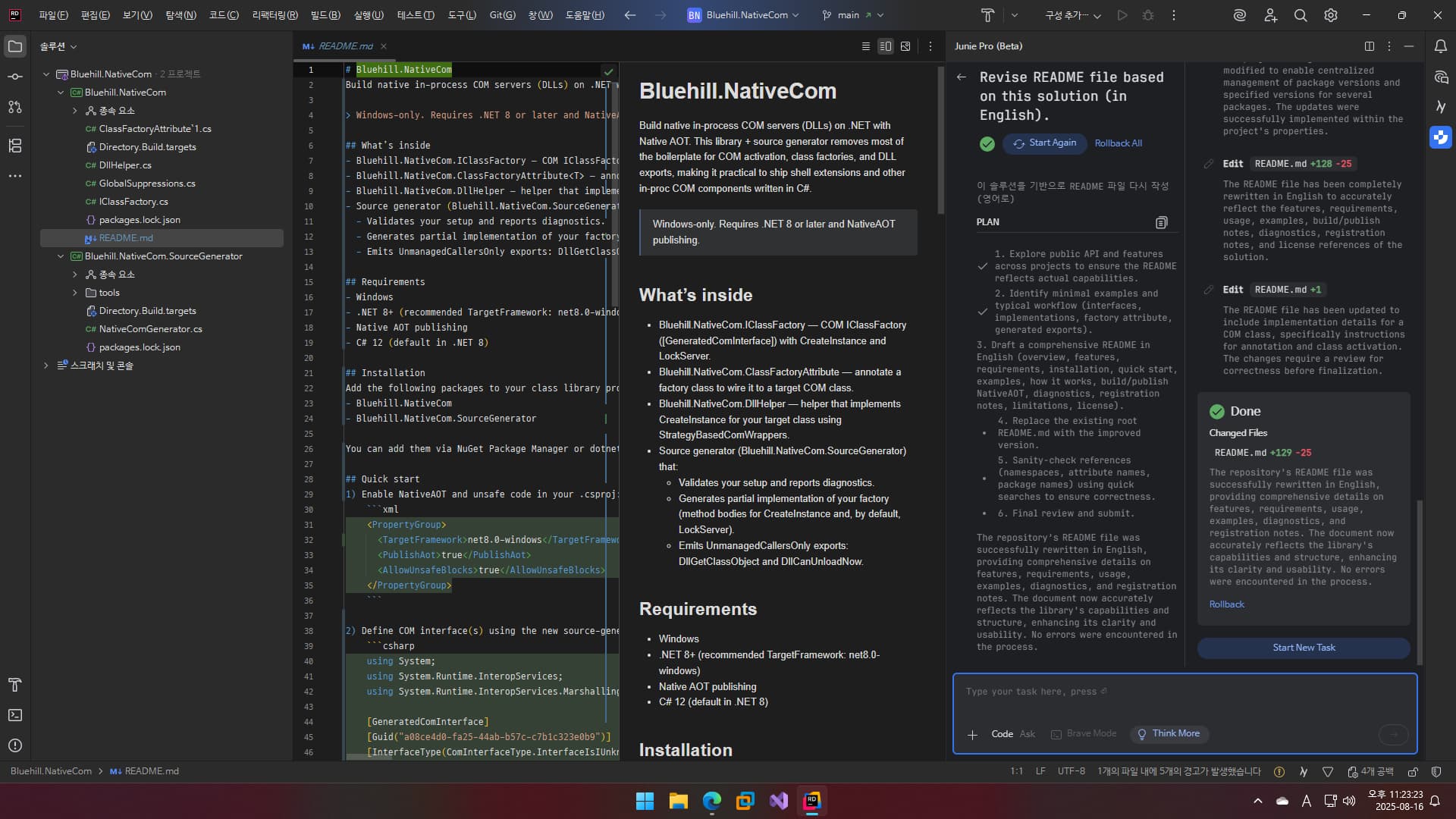
Task: Click the Junie panel layout icon
Action: (x=1370, y=46)
